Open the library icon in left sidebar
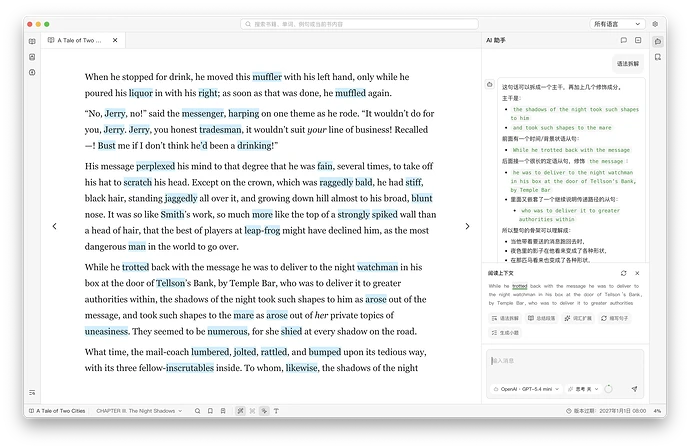 click(x=32, y=41)
